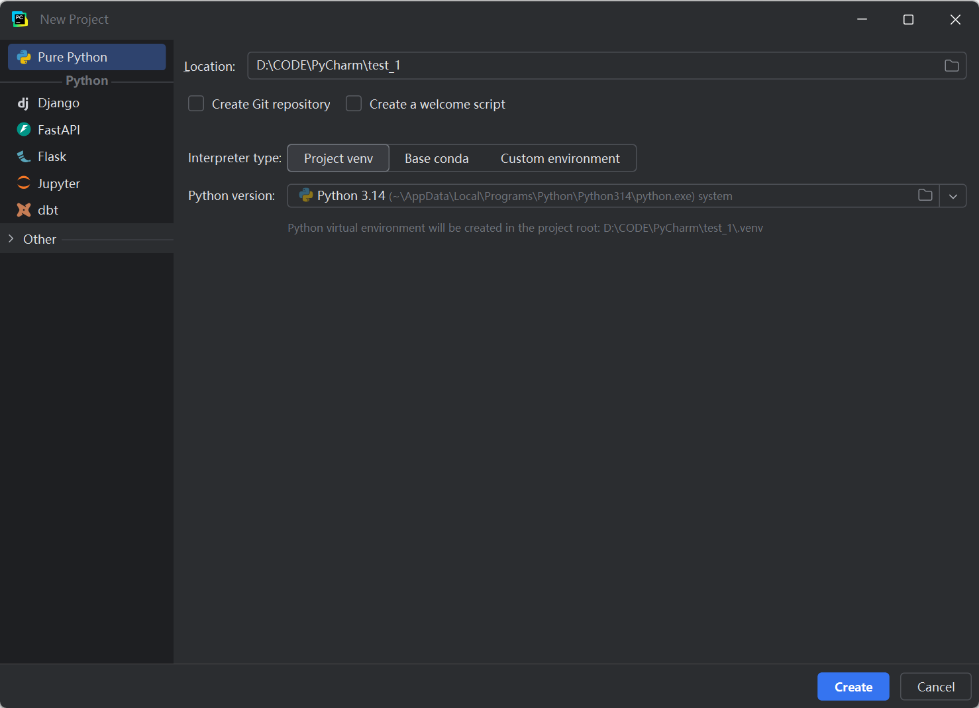979x708 pixels.
Task: Enable Create Git repository checkbox
Action: 196,104
